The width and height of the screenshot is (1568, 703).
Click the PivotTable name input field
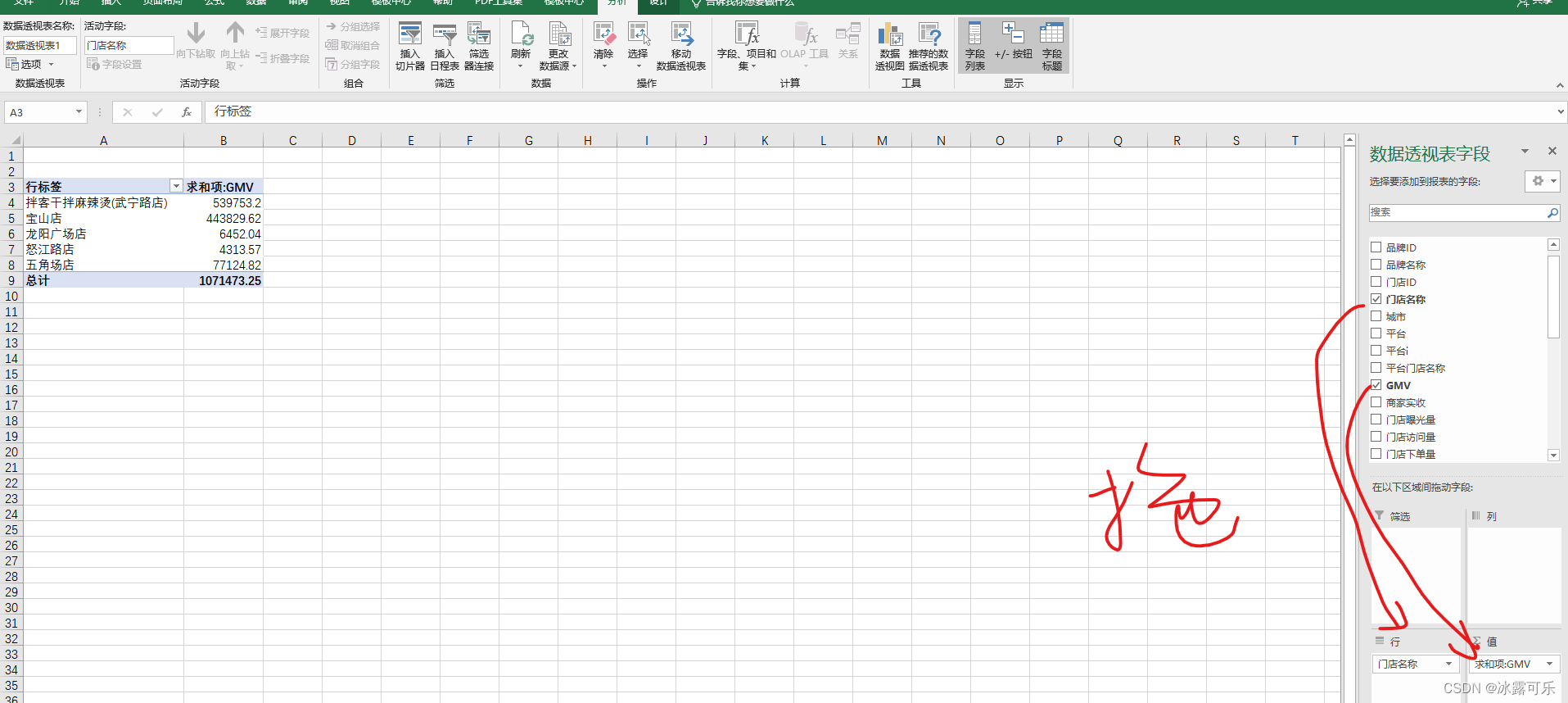click(x=40, y=45)
